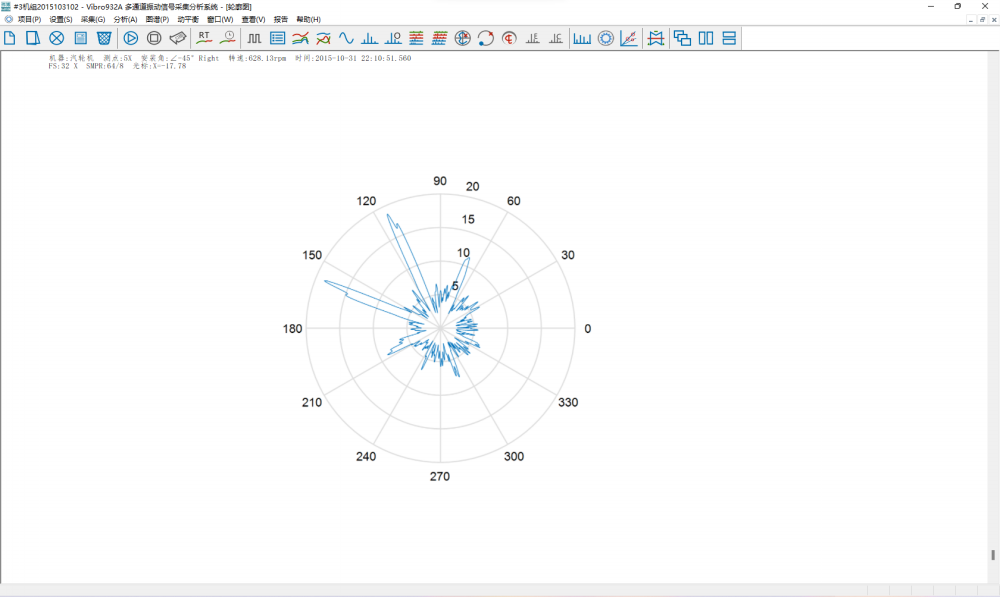Click the polar angle label 90
This screenshot has width=1000, height=597.
(440, 181)
